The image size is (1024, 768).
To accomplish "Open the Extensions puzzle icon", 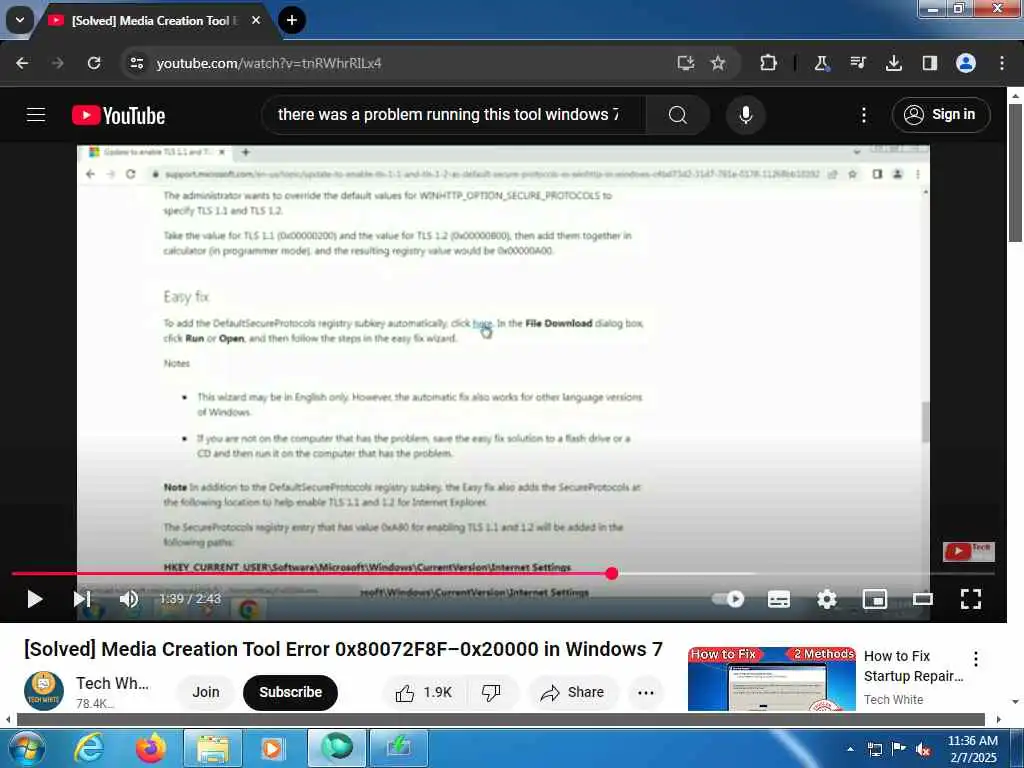I will [769, 63].
